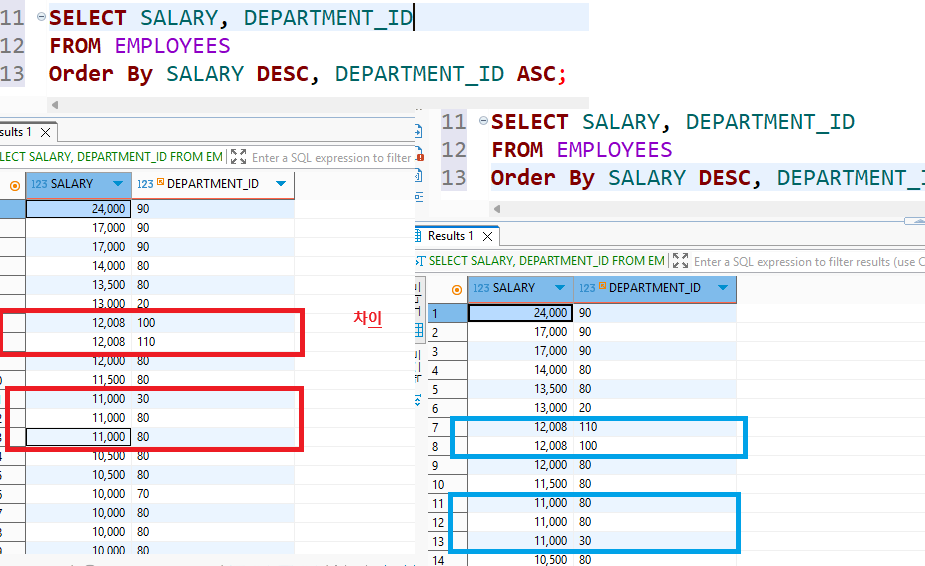Select the 12,000 salary cell in right grid row 9
The height and width of the screenshot is (566, 925).
[520, 465]
